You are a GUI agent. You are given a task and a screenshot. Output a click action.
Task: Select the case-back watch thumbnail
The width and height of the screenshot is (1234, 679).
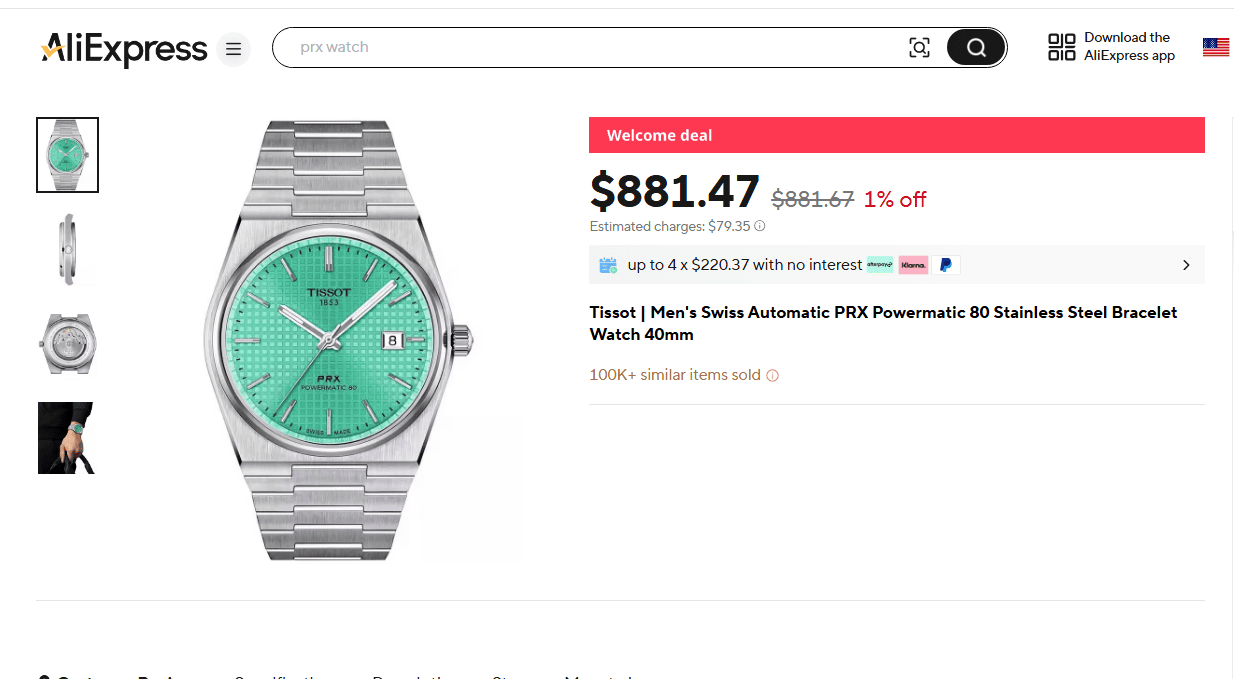(x=67, y=344)
